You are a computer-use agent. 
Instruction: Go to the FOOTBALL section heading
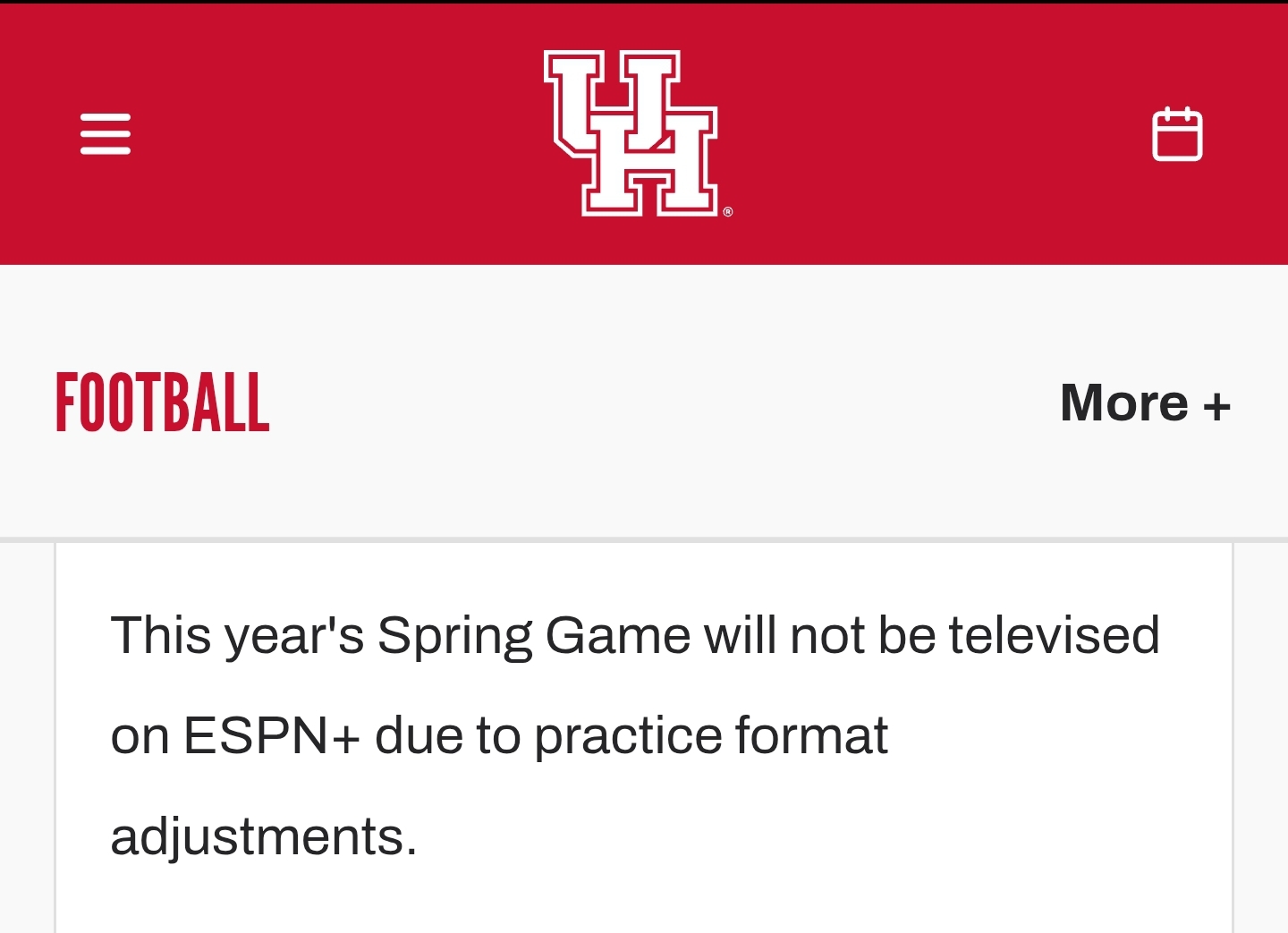tap(162, 403)
